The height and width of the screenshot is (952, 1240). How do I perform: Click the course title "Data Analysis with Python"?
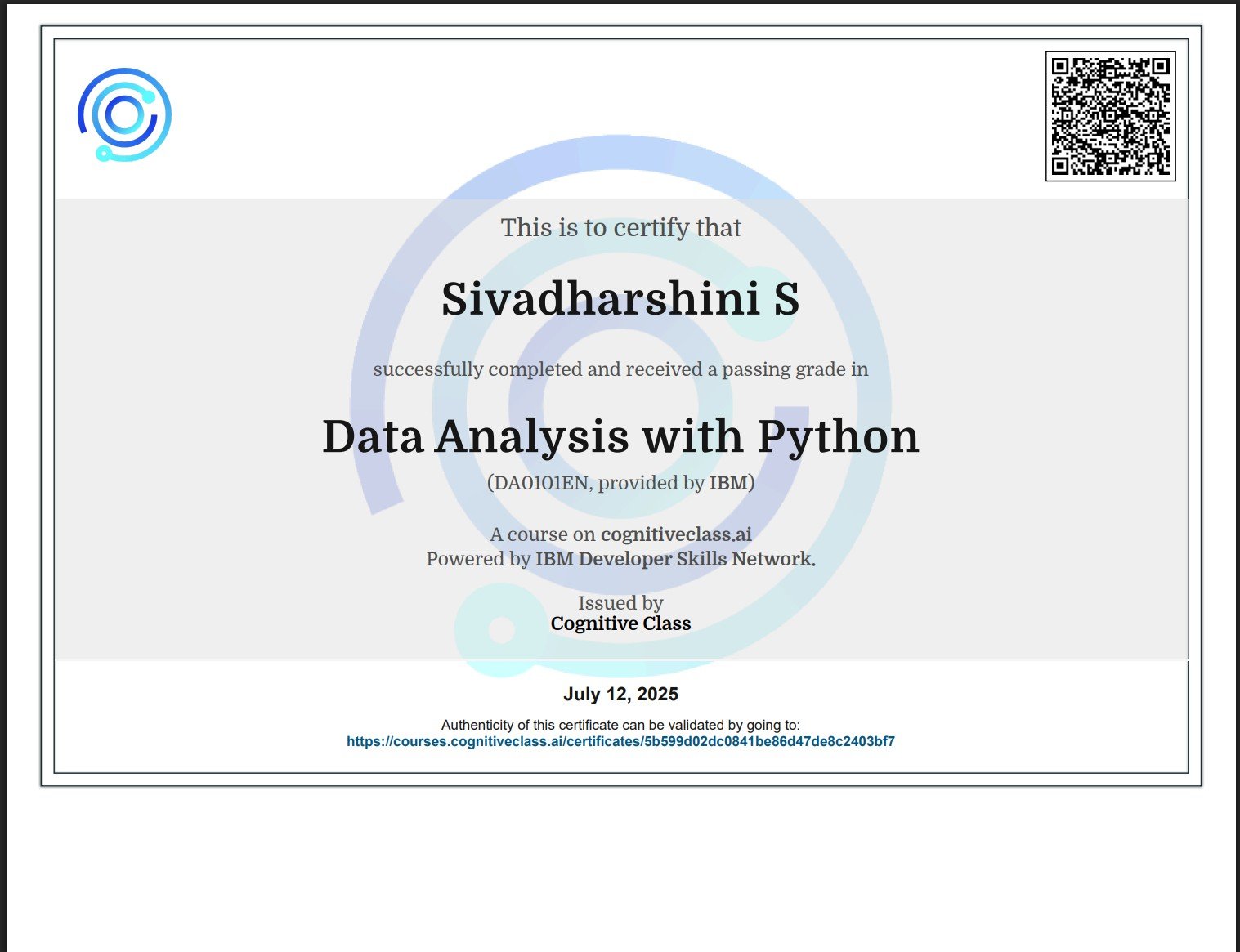pos(620,436)
